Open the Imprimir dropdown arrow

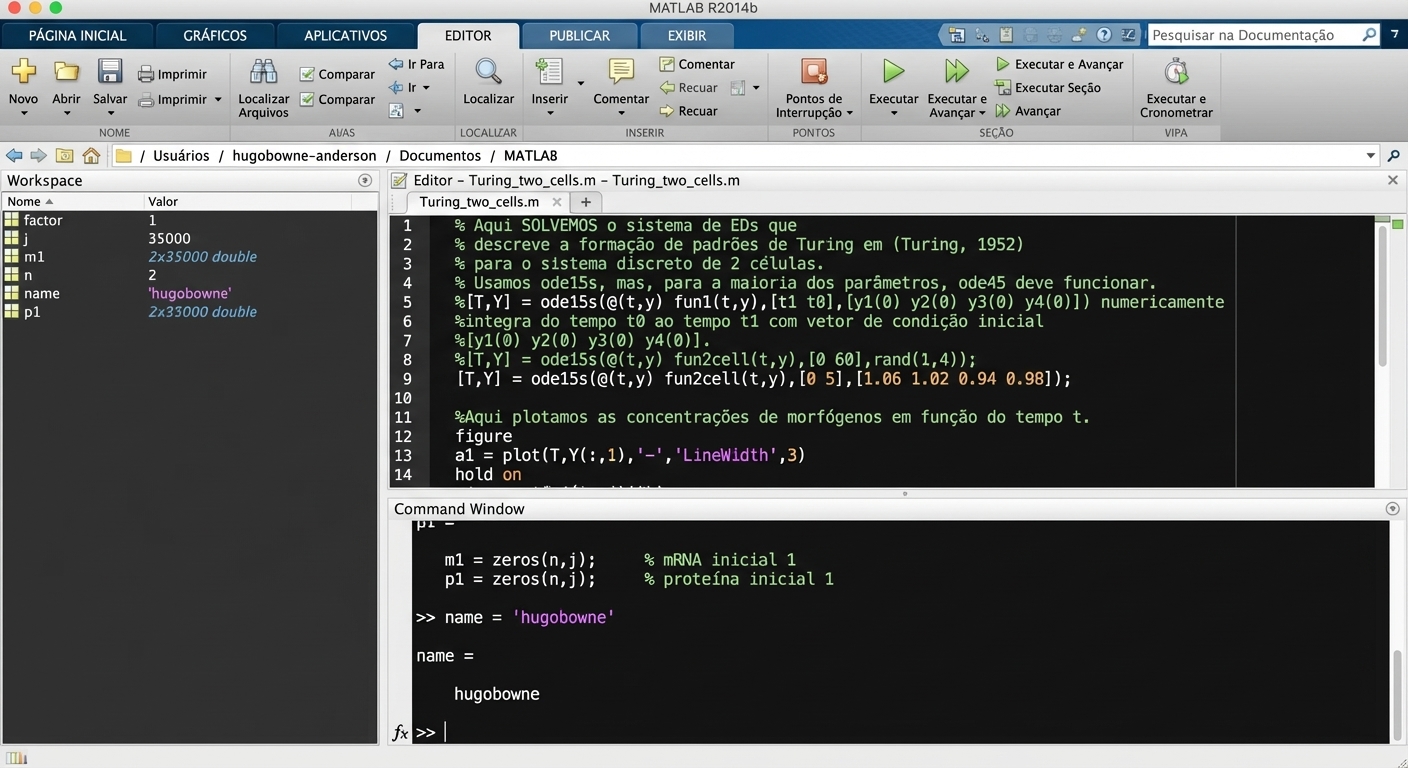(218, 100)
